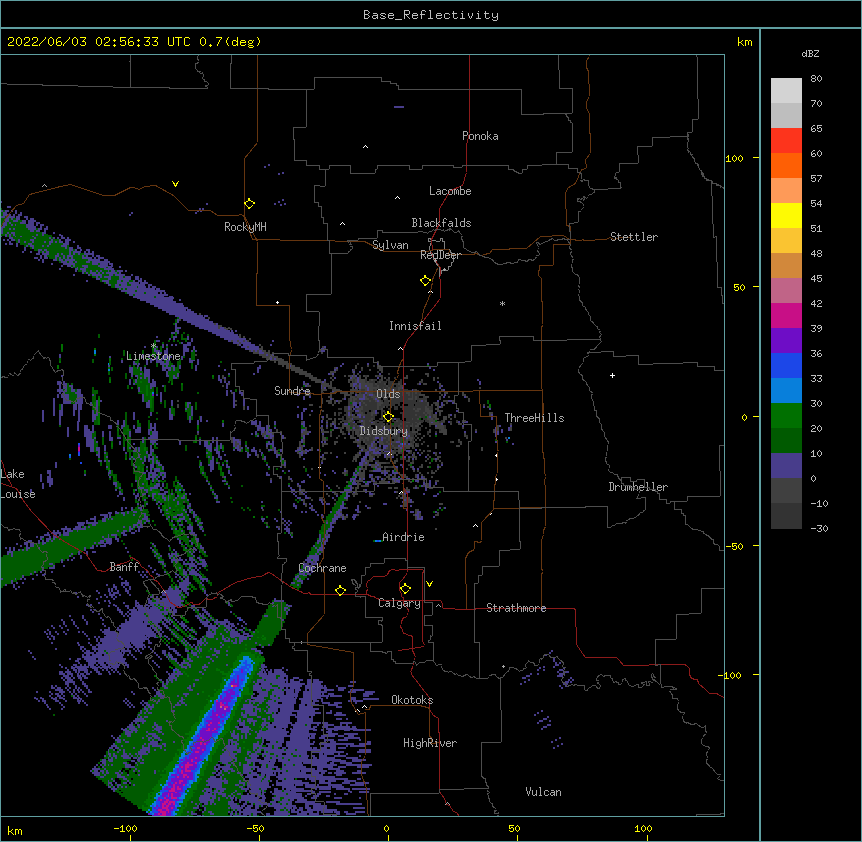This screenshot has width=862, height=842.
Task: Click the dBZ legend heading
Action: (x=810, y=53)
